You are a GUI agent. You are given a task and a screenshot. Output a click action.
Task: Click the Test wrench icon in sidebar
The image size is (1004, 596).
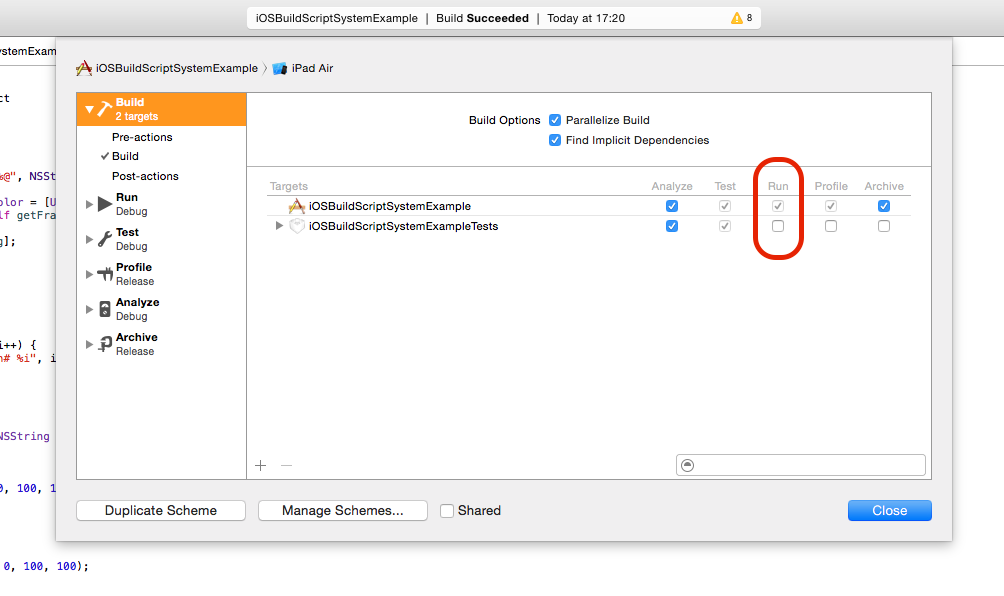click(x=105, y=239)
